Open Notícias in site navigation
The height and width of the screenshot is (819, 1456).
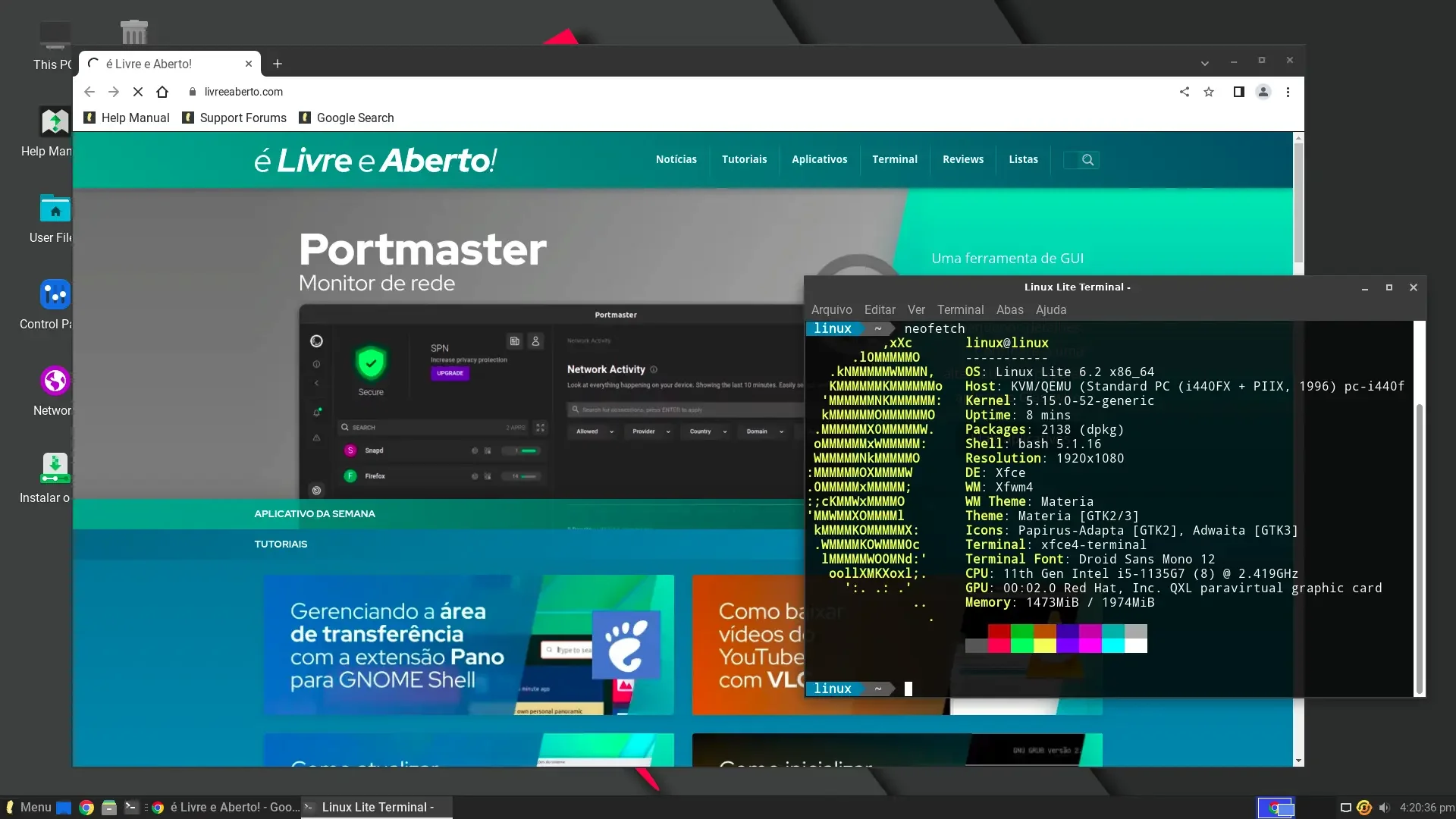(x=676, y=159)
